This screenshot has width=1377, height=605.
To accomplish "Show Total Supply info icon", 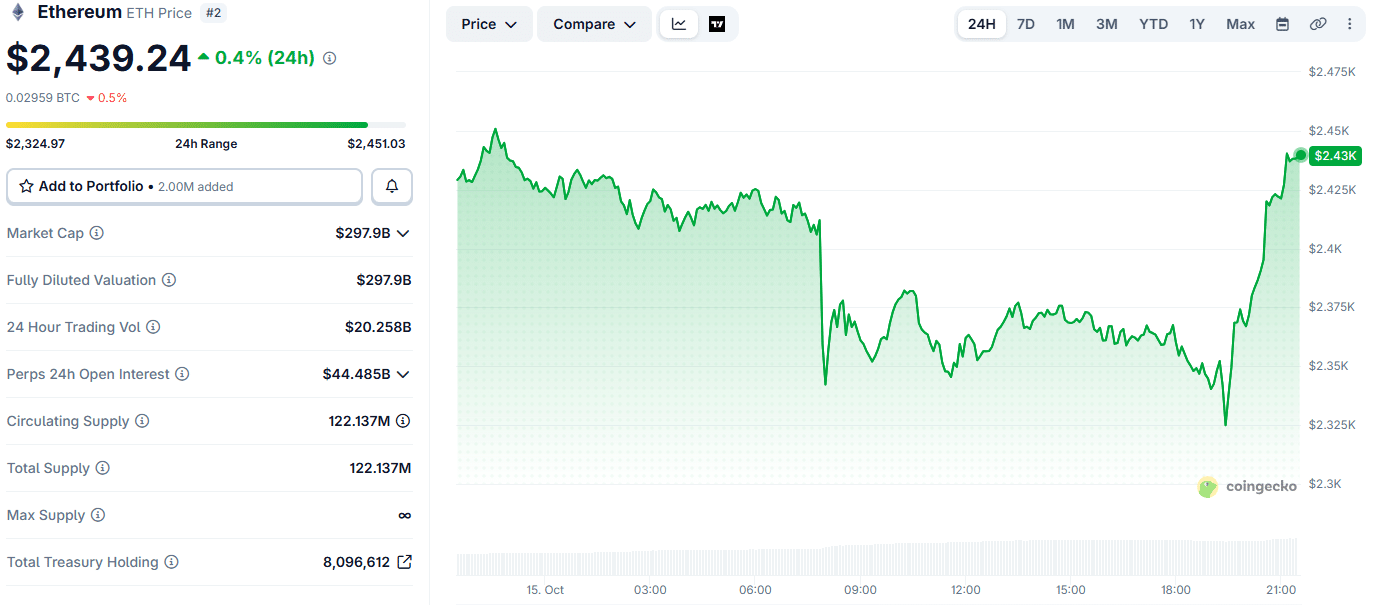I will 102,468.
